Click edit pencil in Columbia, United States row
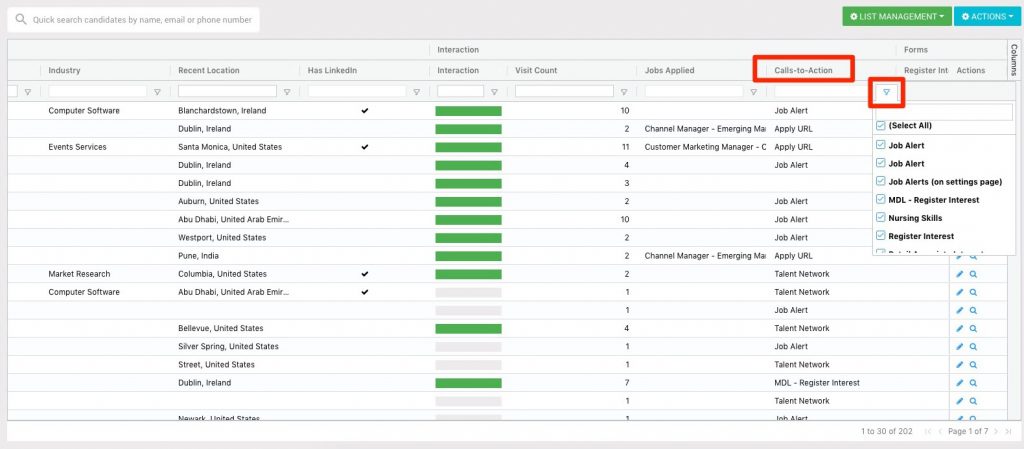 click(x=960, y=274)
